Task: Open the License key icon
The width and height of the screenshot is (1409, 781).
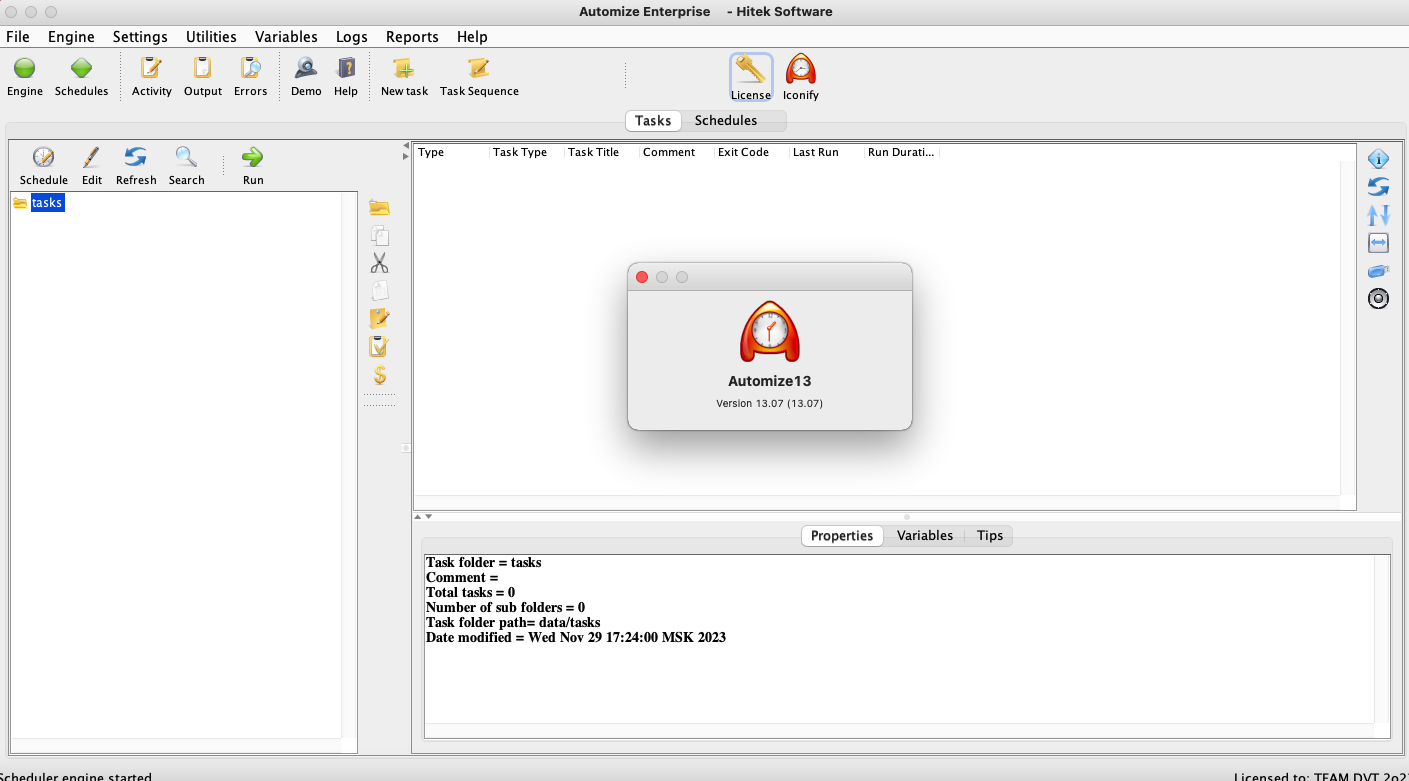Action: 750,72
